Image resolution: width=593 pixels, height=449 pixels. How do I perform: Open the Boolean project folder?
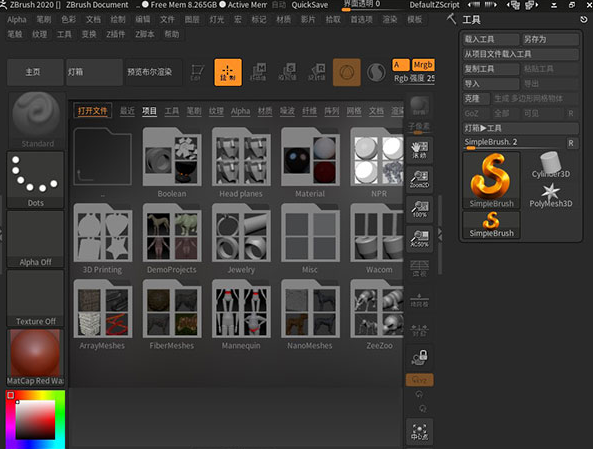[172, 163]
